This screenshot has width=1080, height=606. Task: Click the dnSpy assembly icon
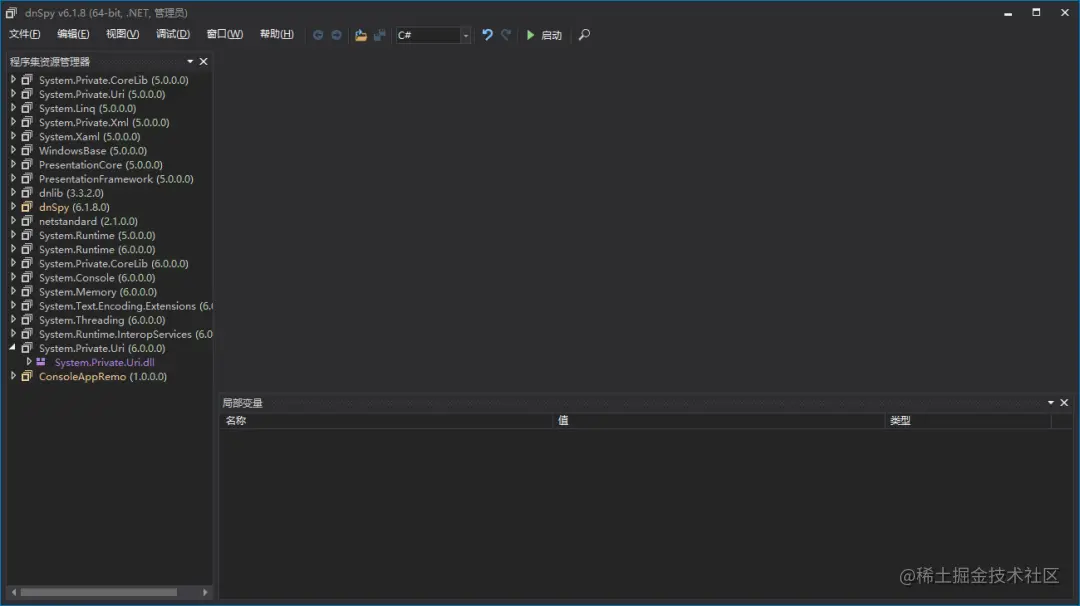(27, 207)
